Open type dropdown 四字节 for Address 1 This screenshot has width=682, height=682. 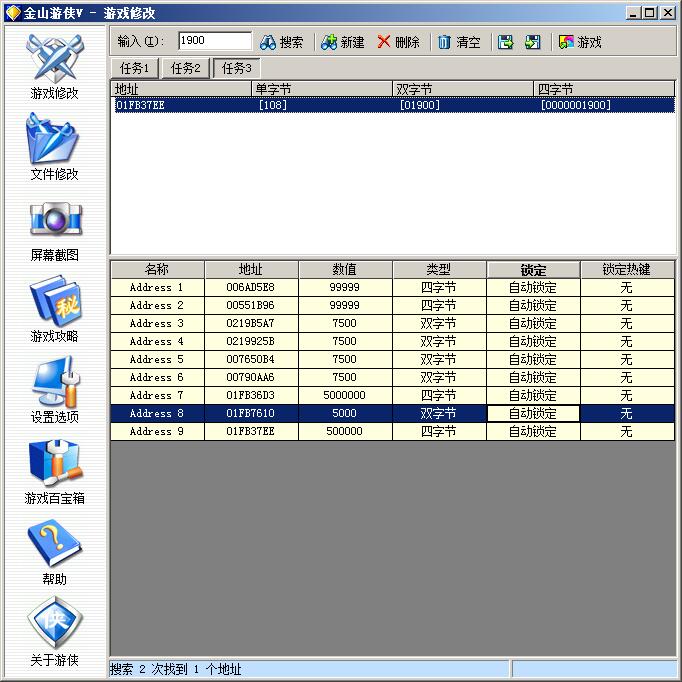pyautogui.click(x=438, y=288)
